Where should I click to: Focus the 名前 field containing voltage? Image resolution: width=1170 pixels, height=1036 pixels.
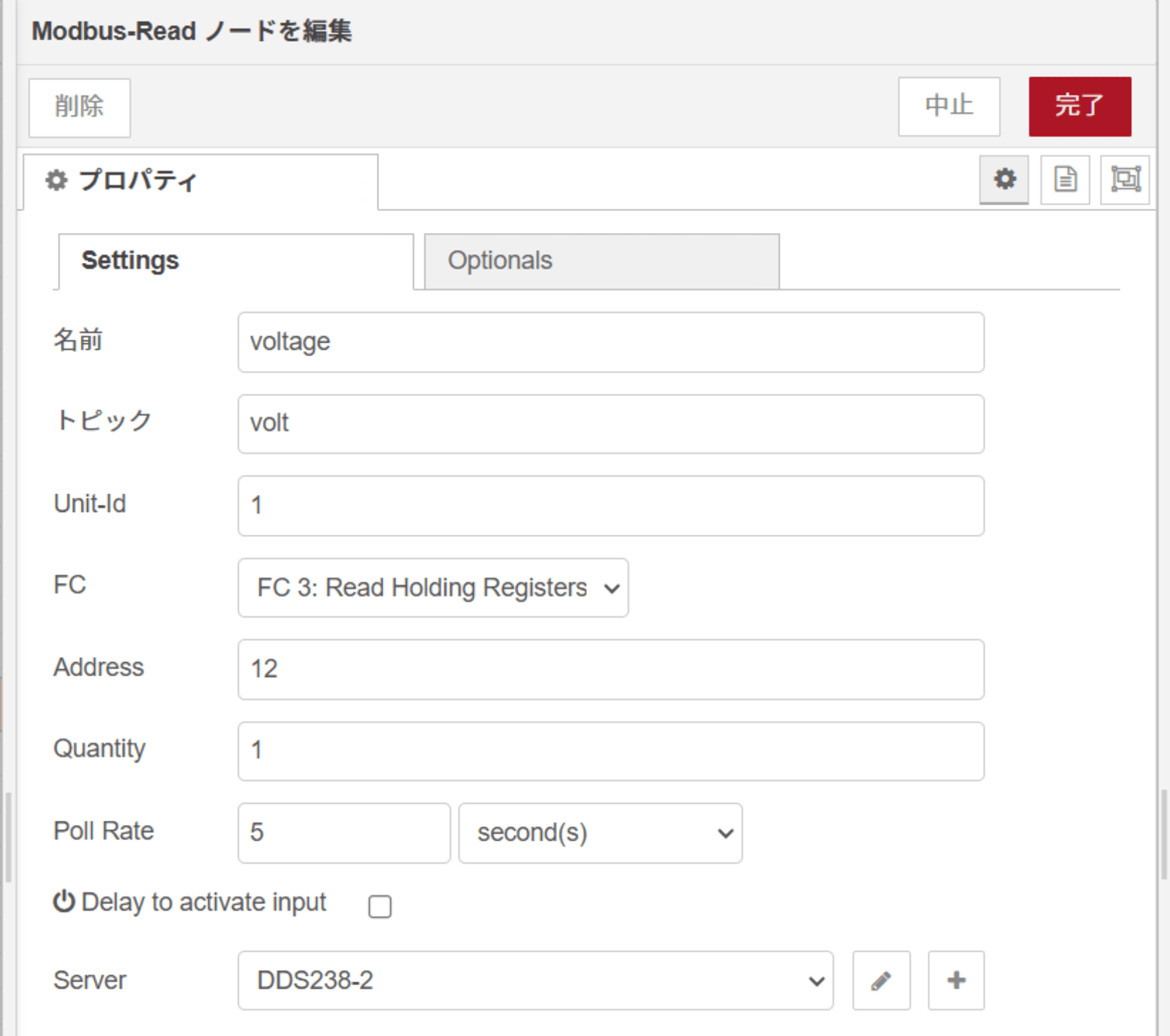point(611,342)
